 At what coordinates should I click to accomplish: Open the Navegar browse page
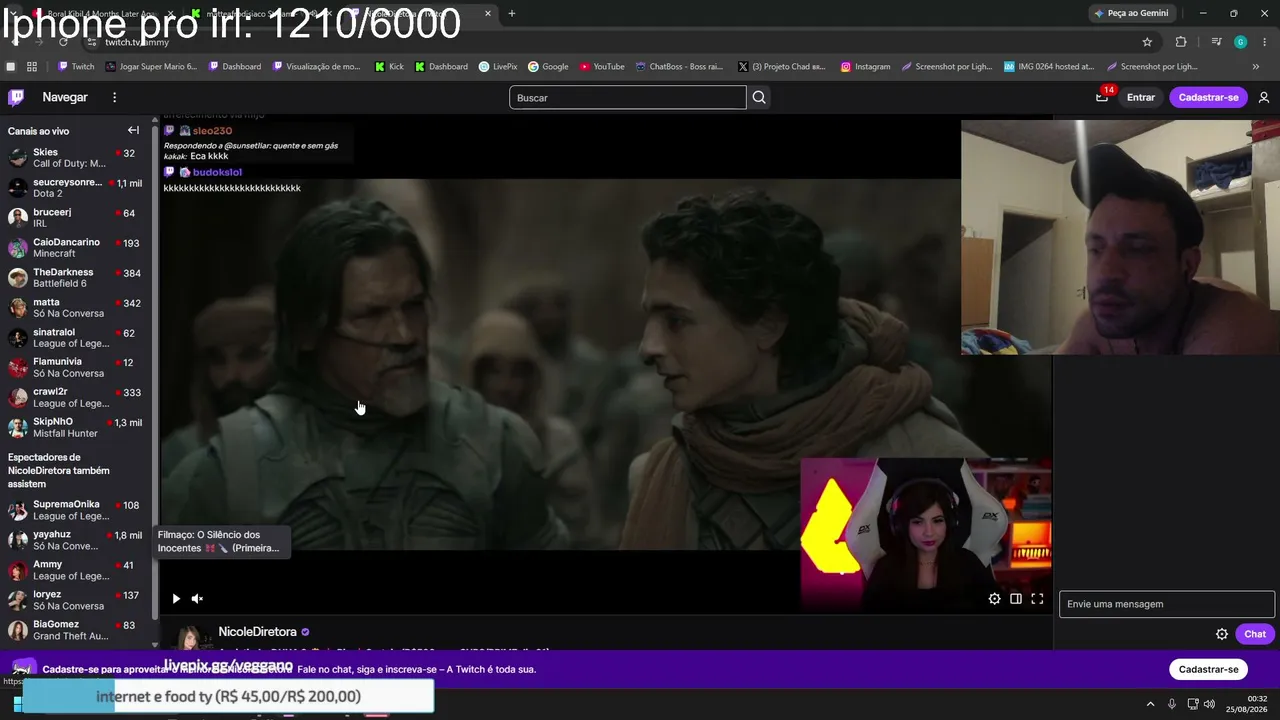click(65, 97)
